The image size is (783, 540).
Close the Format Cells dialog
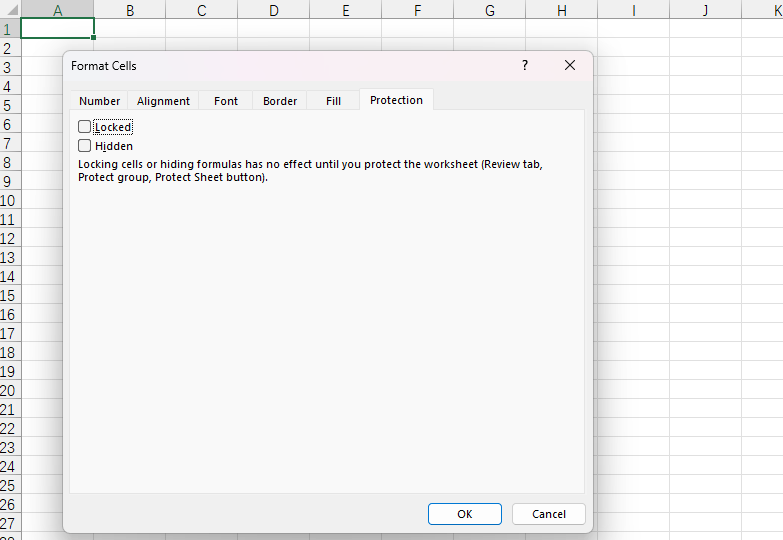570,65
